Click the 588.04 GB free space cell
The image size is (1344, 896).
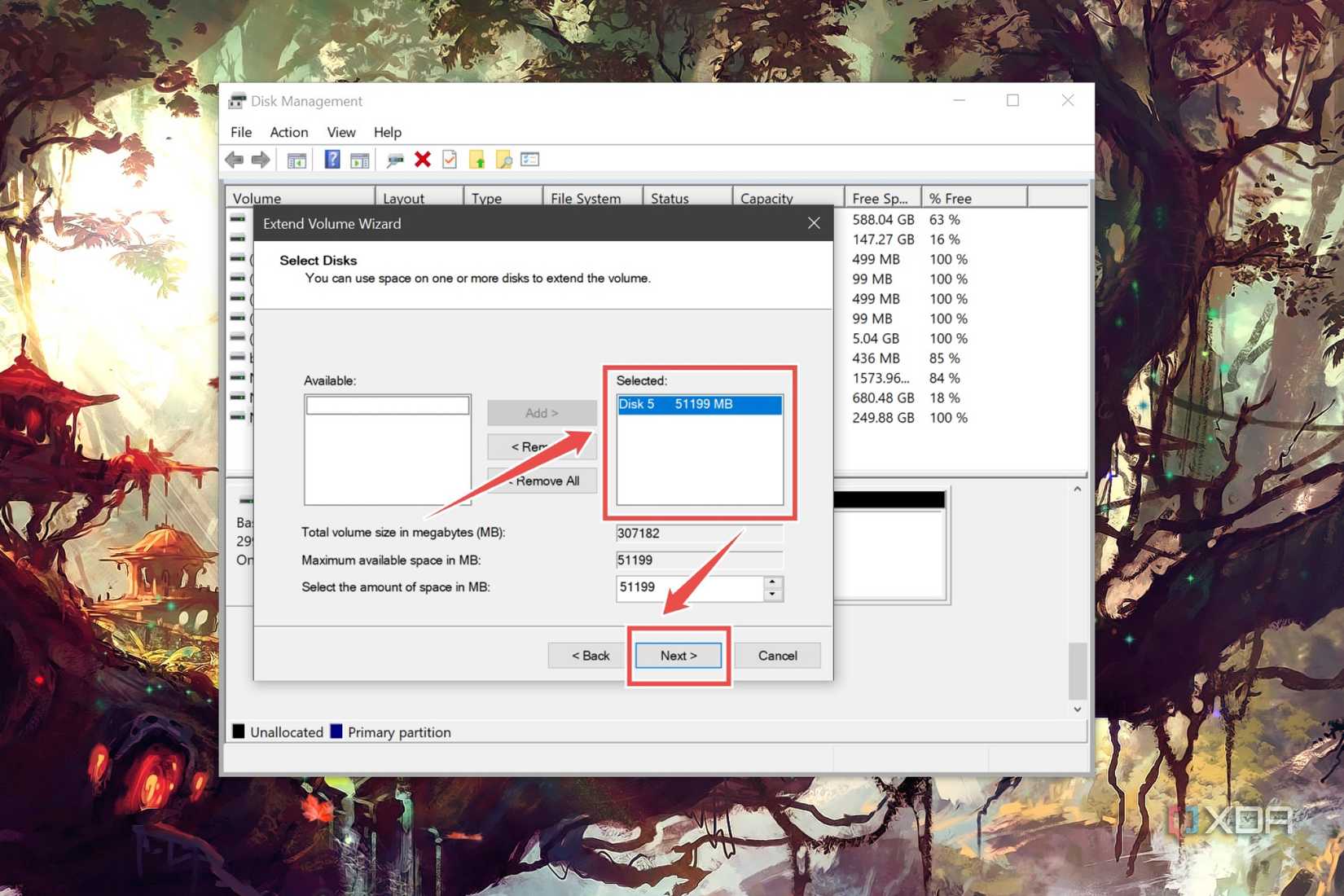click(883, 220)
